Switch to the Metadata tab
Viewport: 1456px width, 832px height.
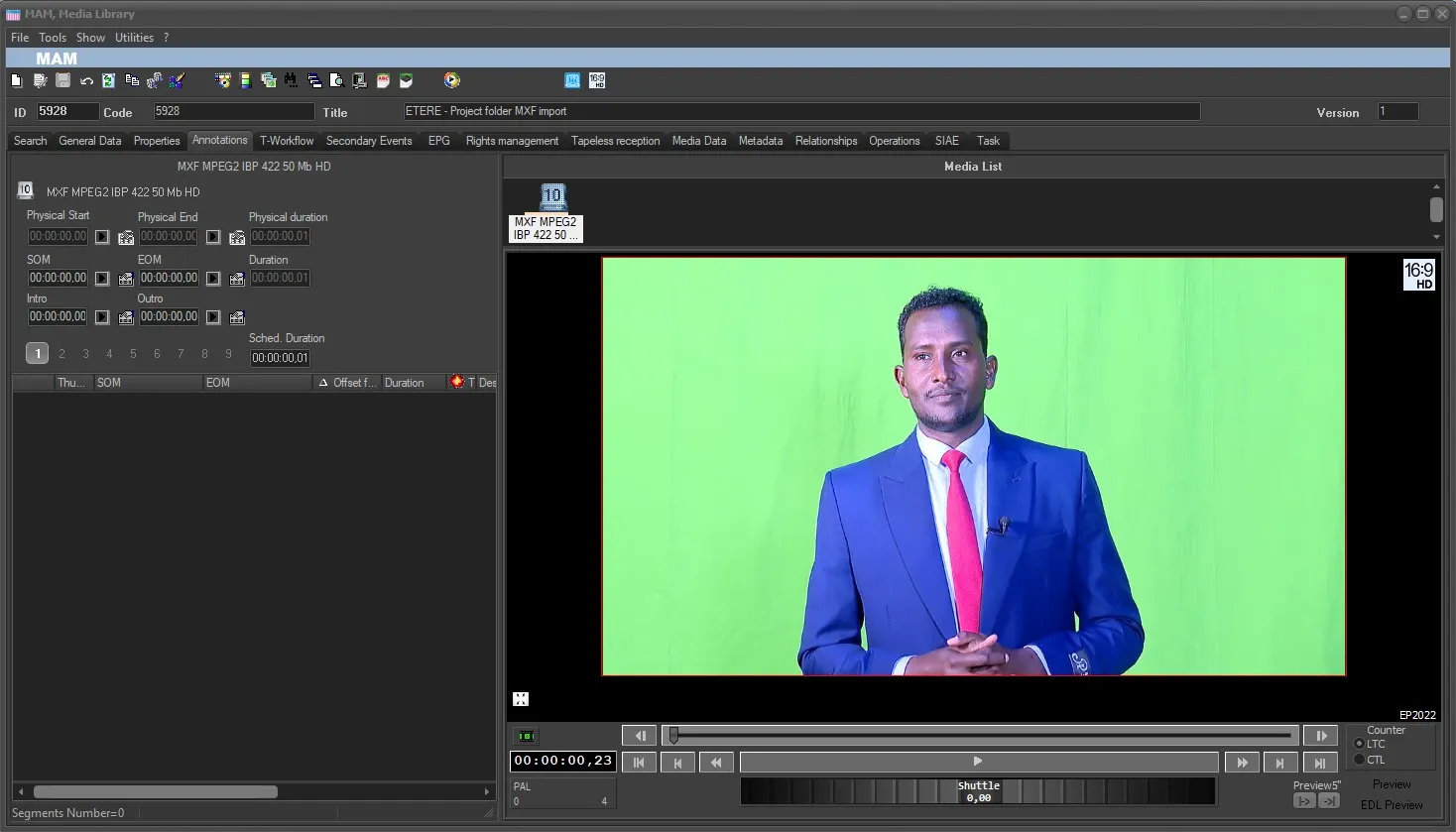point(761,141)
